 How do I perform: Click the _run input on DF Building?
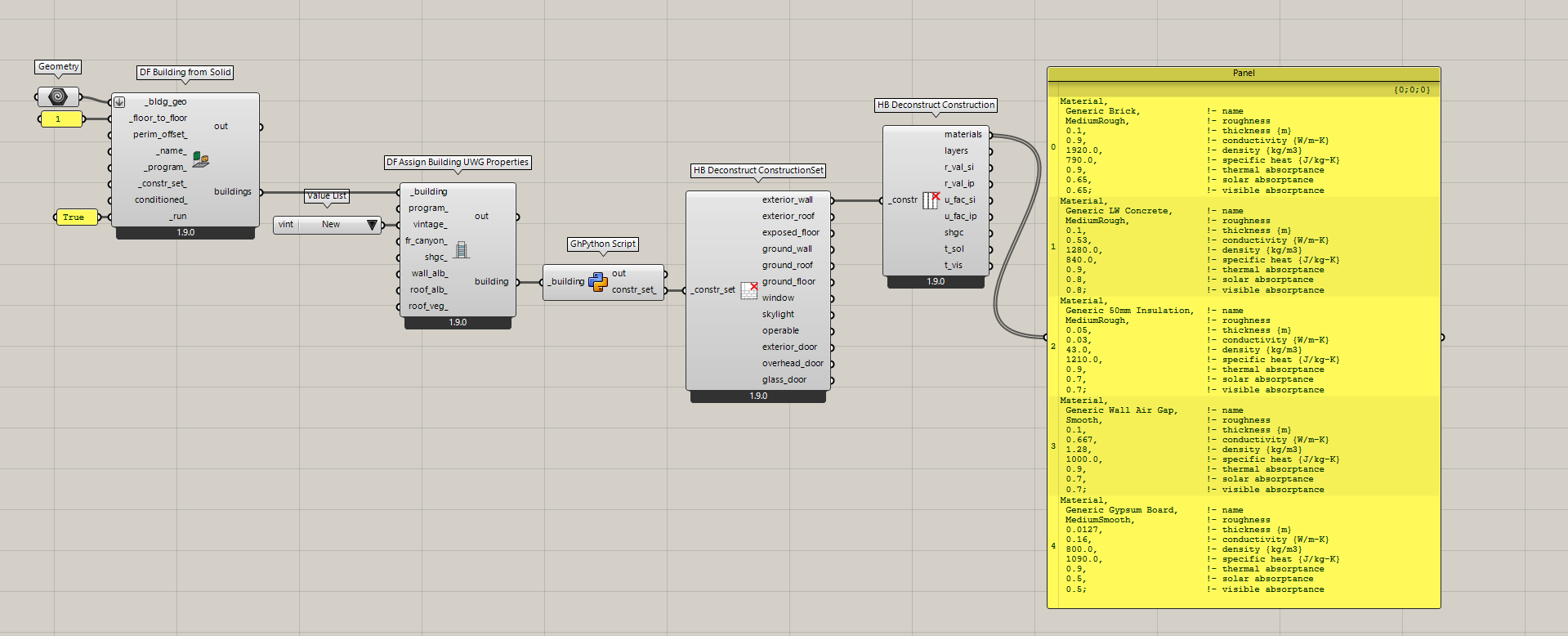coord(177,217)
